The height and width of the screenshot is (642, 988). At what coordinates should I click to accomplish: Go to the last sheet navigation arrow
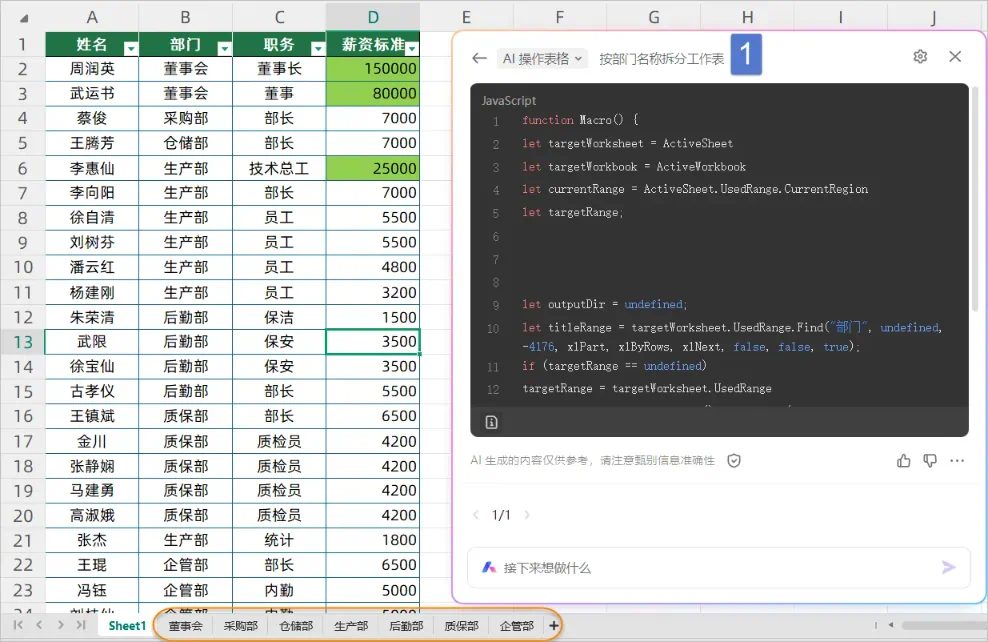[x=81, y=625]
